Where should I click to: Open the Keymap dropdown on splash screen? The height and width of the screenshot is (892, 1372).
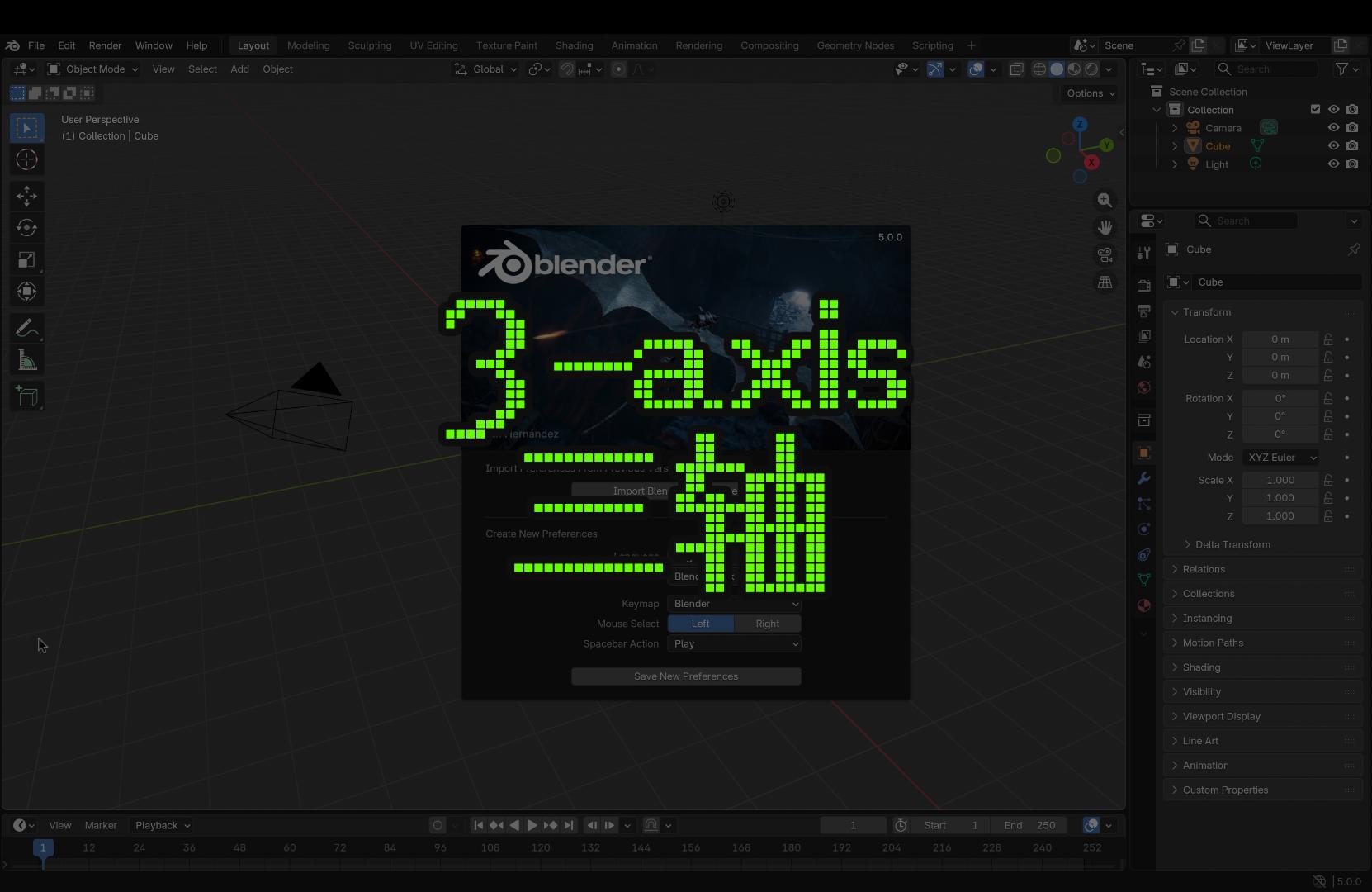(x=735, y=604)
